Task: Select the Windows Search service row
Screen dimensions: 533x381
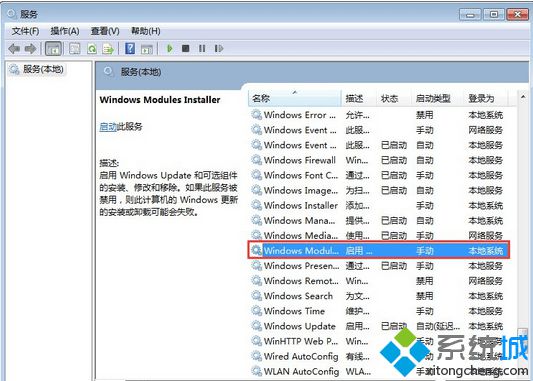Action: tap(379, 296)
